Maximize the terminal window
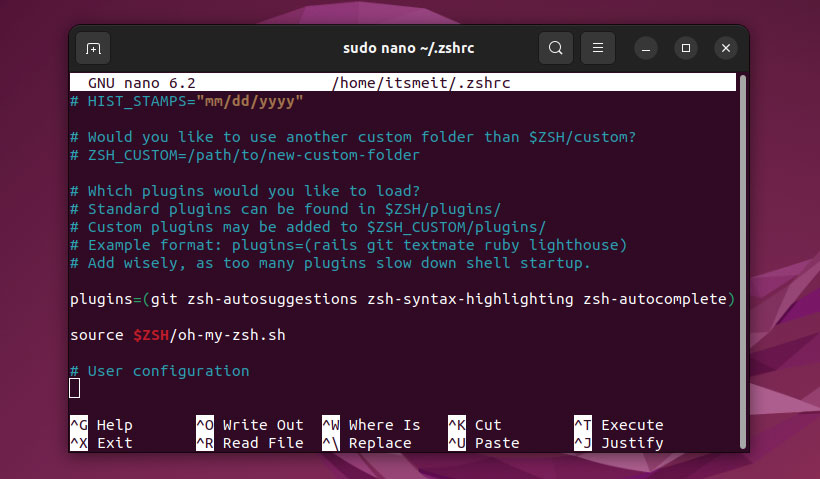This screenshot has width=820, height=479. (x=686, y=48)
